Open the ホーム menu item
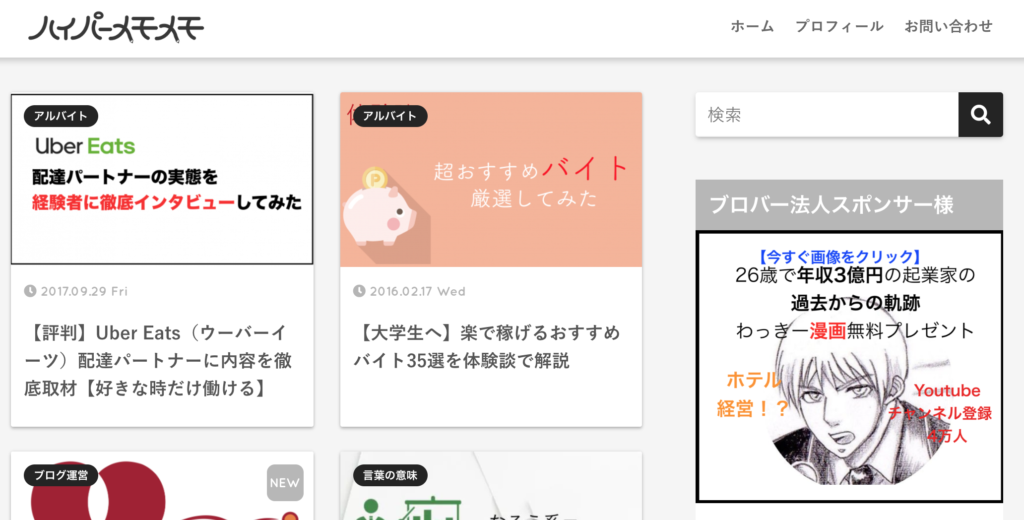 [752, 26]
